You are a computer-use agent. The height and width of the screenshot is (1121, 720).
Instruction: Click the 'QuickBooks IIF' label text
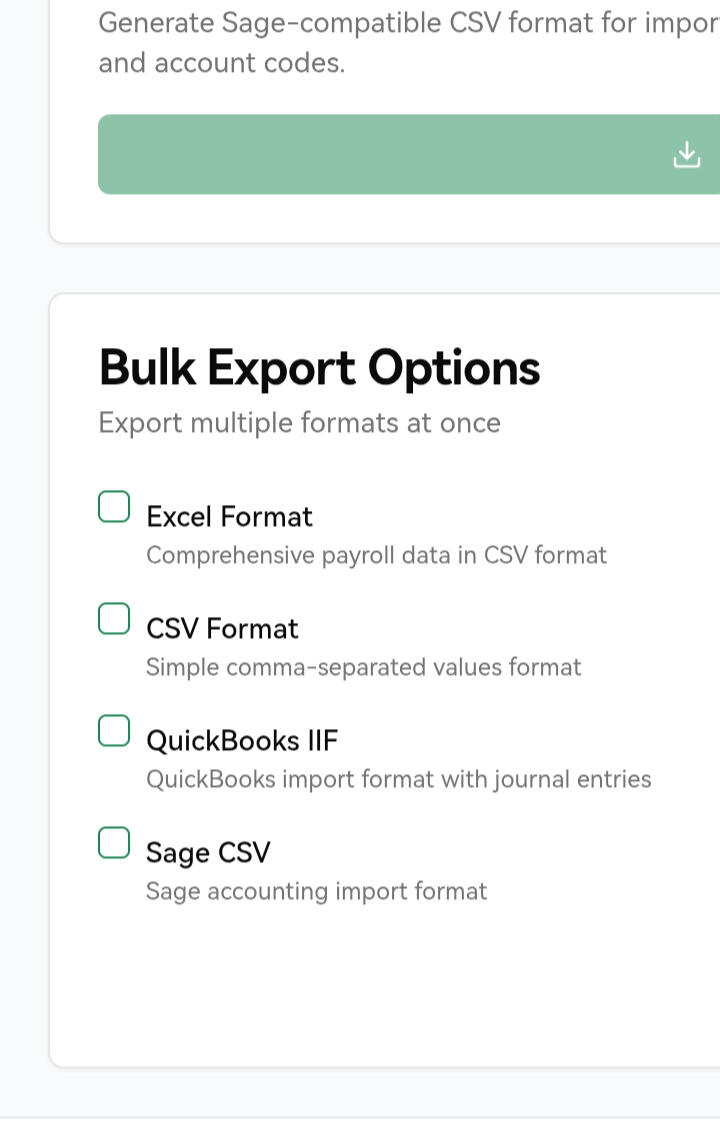click(x=242, y=740)
